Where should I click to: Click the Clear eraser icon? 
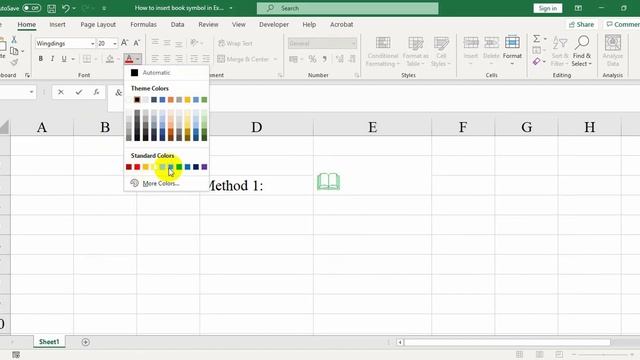[x=537, y=62]
